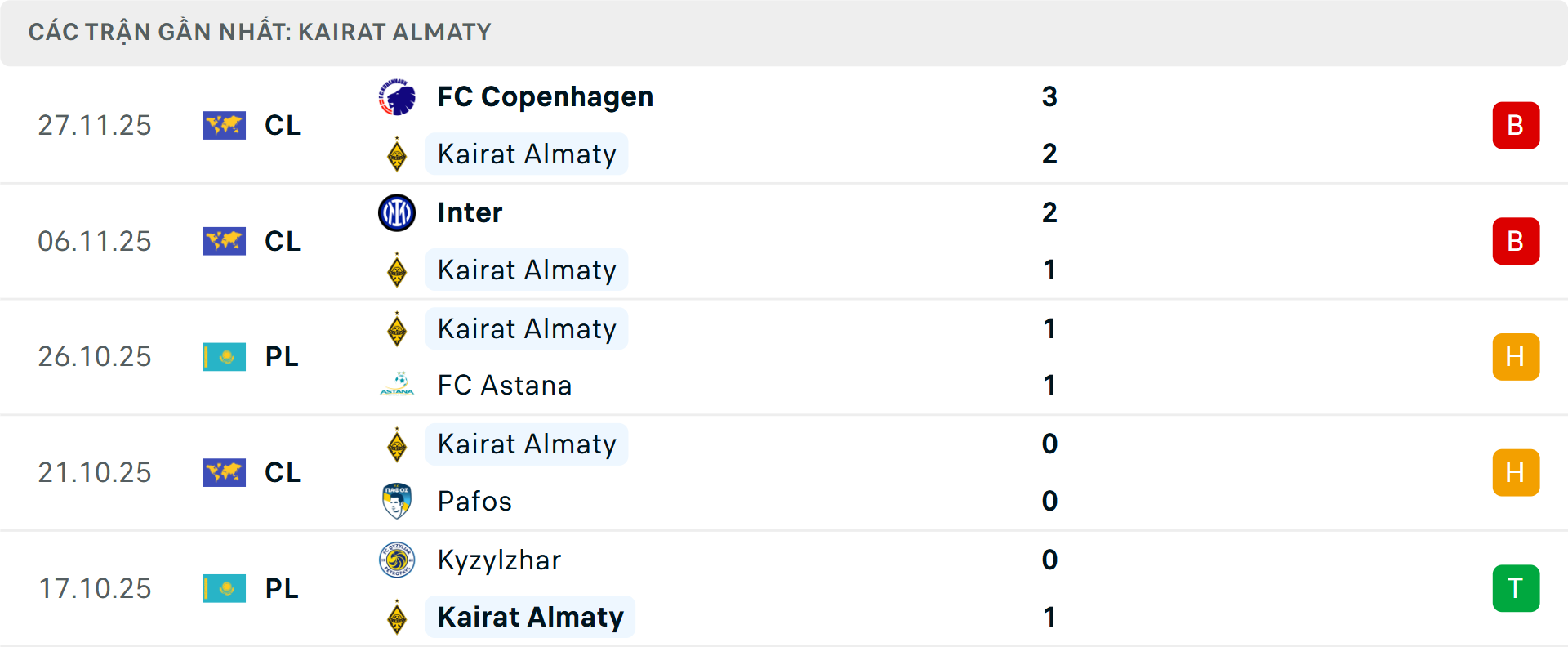Click Kazakhstan flag icon for 17.10.25 match
This screenshot has height=647, width=1568.
(225, 588)
